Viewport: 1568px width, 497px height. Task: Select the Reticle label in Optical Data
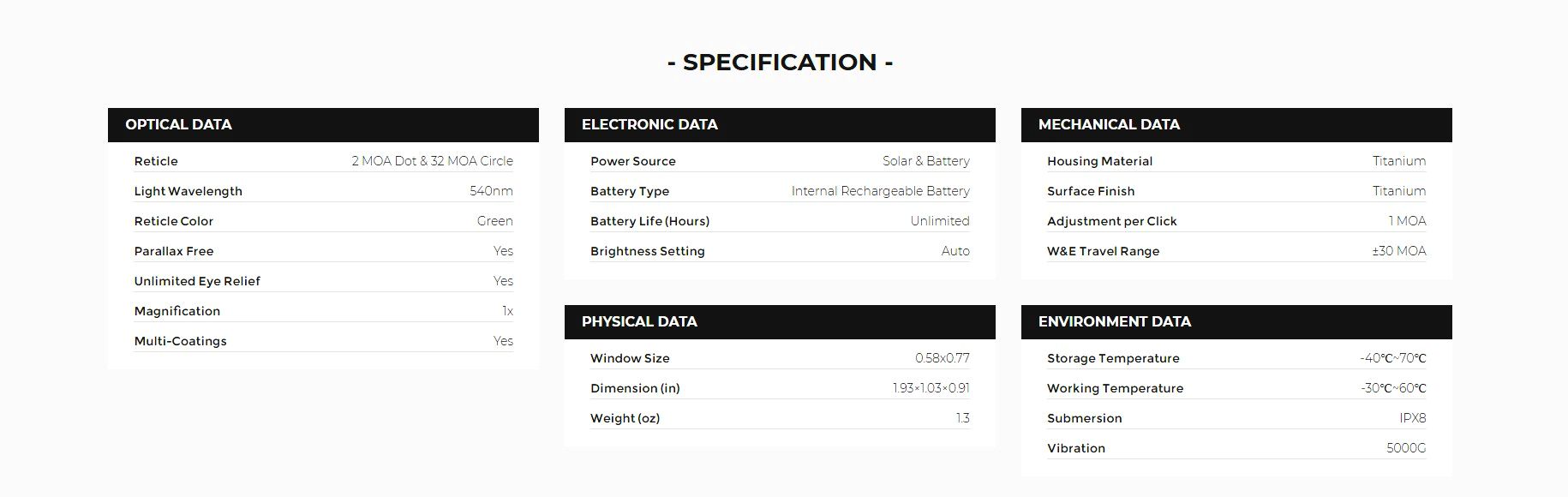[x=156, y=161]
